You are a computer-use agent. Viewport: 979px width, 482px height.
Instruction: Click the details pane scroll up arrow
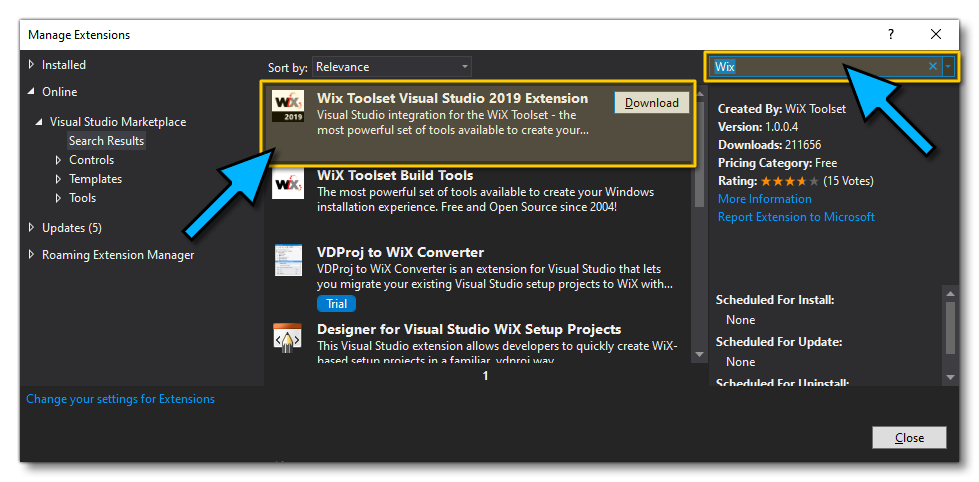click(950, 293)
